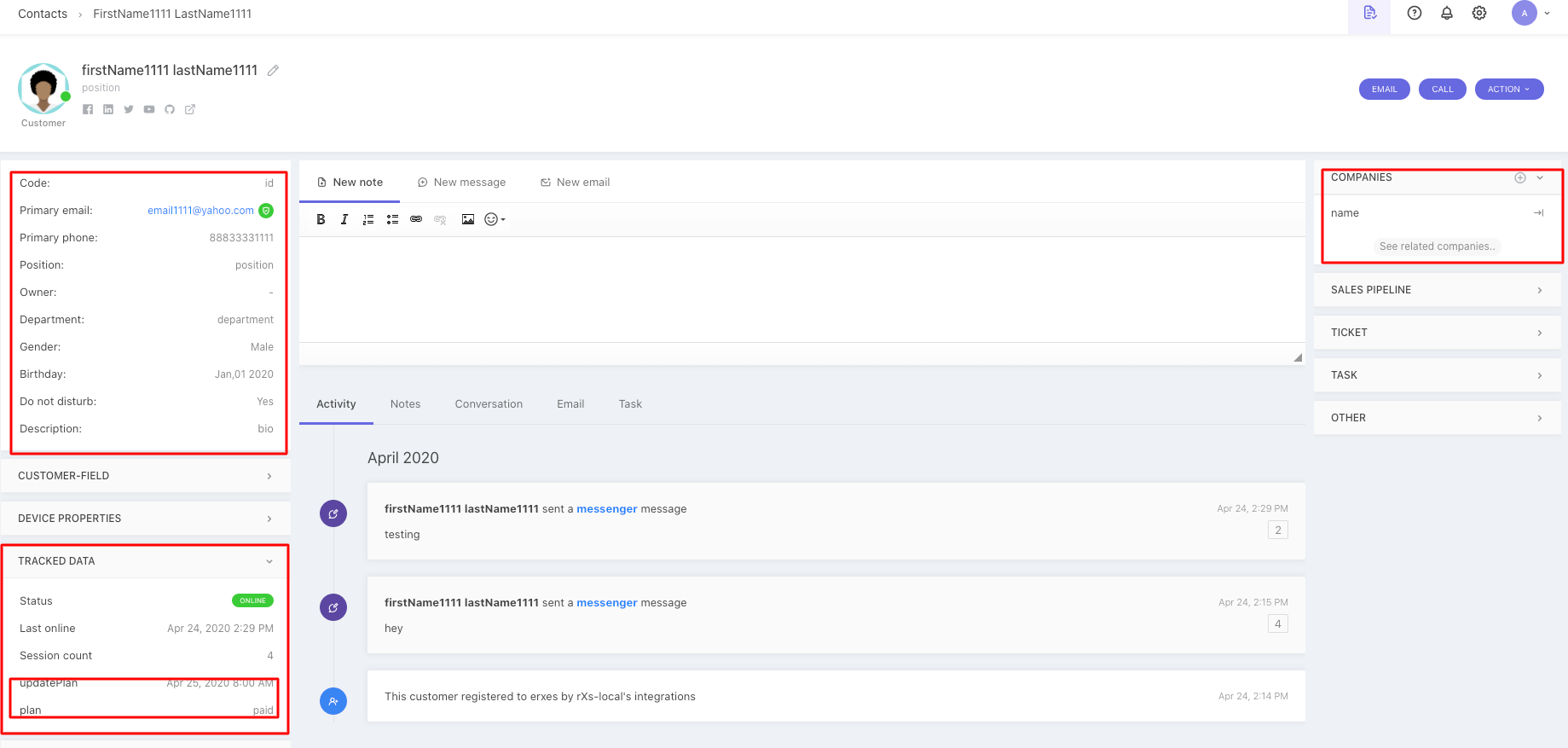Open the customer's Facebook profile icon

pyautogui.click(x=88, y=109)
